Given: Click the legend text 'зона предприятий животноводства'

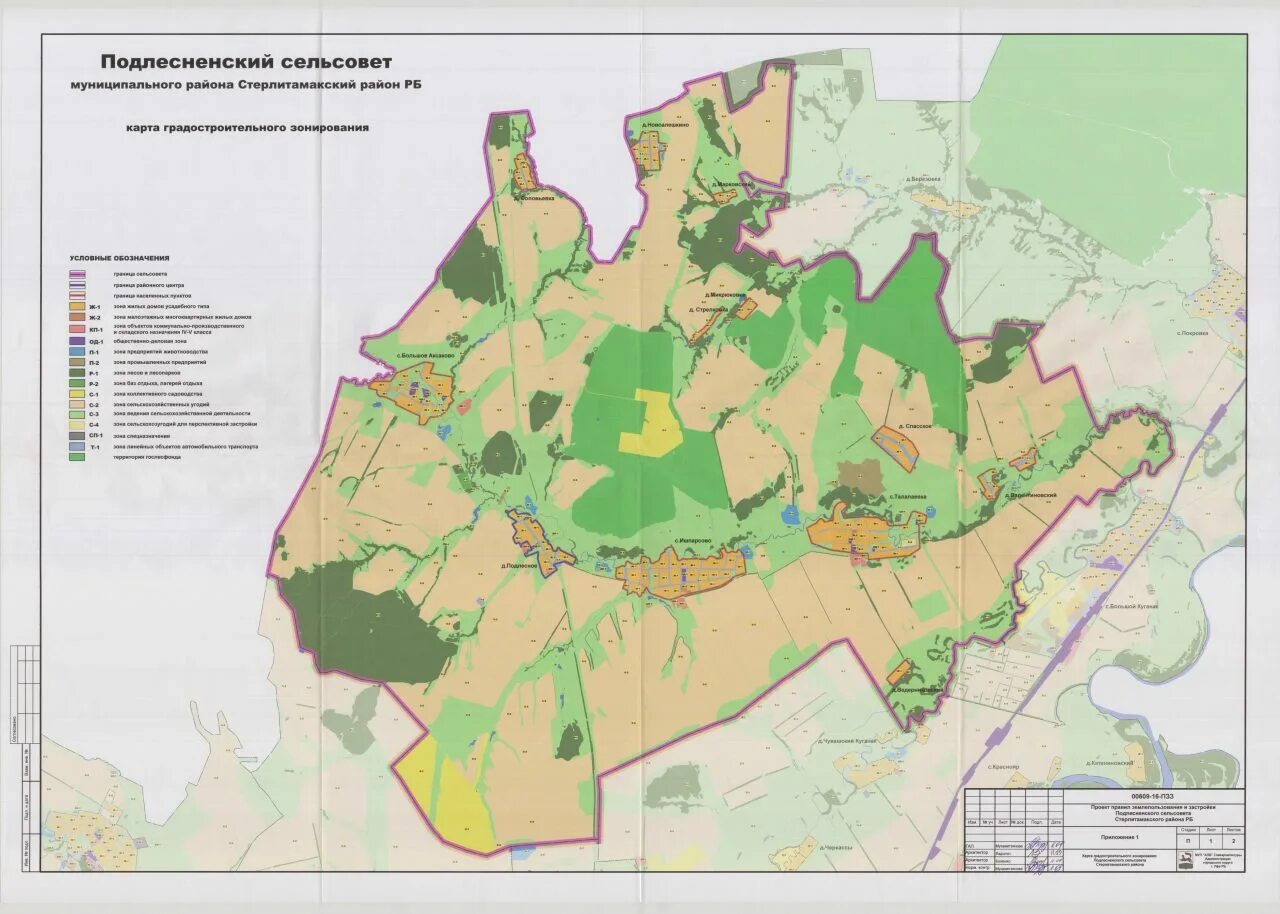Looking at the screenshot, I should (x=160, y=352).
